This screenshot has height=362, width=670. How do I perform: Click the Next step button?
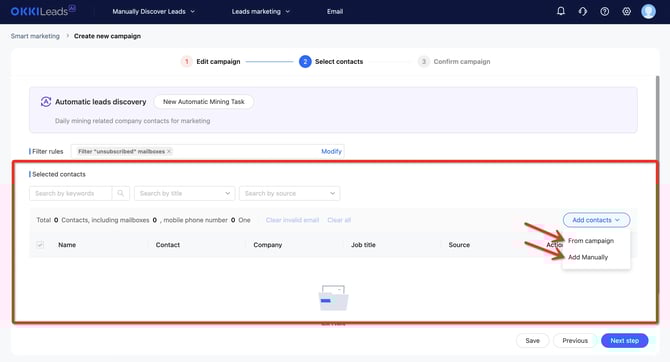624,340
